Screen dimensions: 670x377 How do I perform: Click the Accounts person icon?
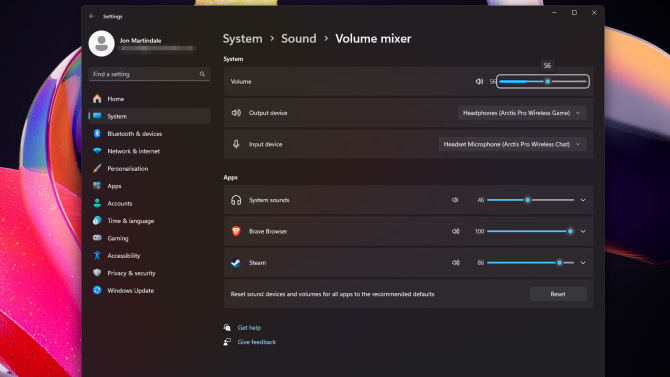97,203
